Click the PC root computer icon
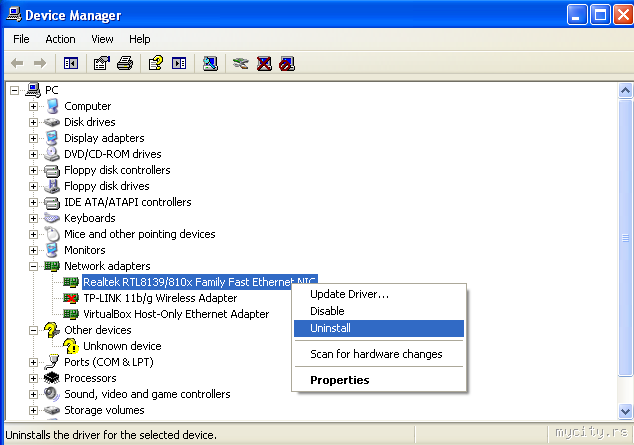This screenshot has height=445, width=634. tap(33, 90)
